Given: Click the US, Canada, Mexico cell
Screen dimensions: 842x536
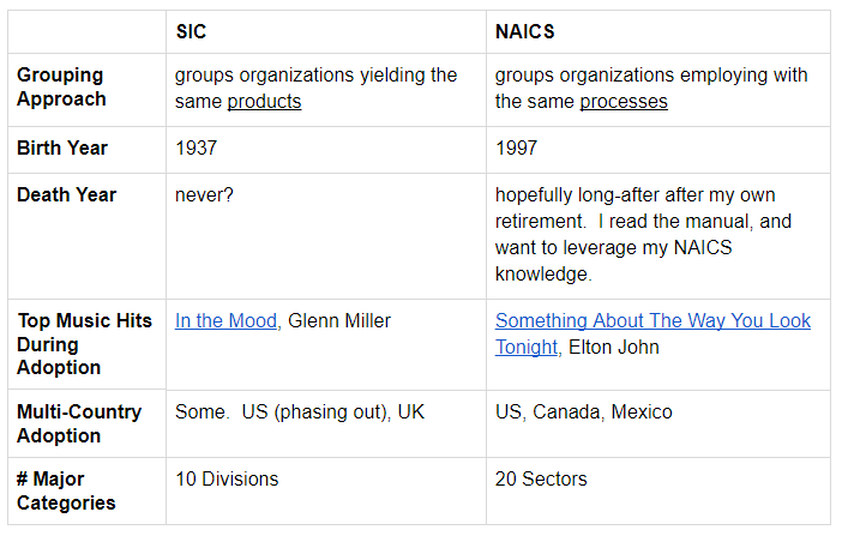Looking at the screenshot, I should tap(658, 424).
